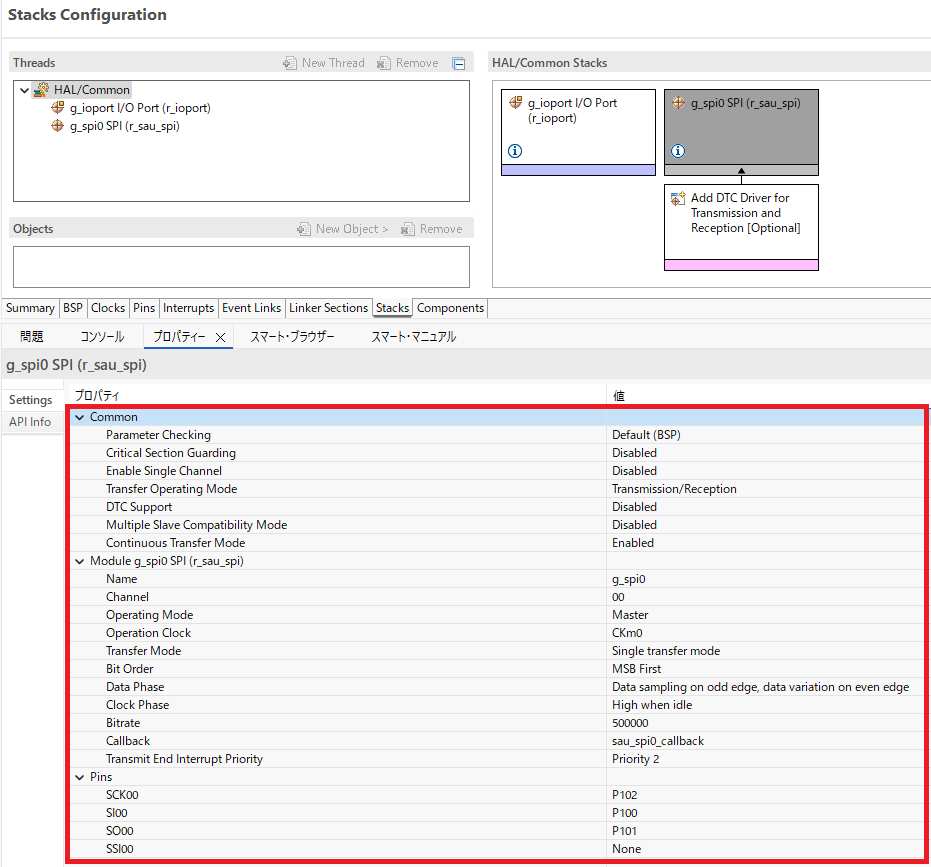Click the New Object icon
Viewport: 931px width, 867px height.
click(304, 229)
